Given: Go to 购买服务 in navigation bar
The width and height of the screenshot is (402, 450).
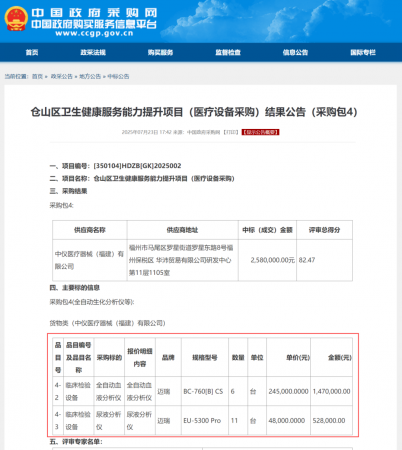Looking at the screenshot, I should [x=160, y=52].
